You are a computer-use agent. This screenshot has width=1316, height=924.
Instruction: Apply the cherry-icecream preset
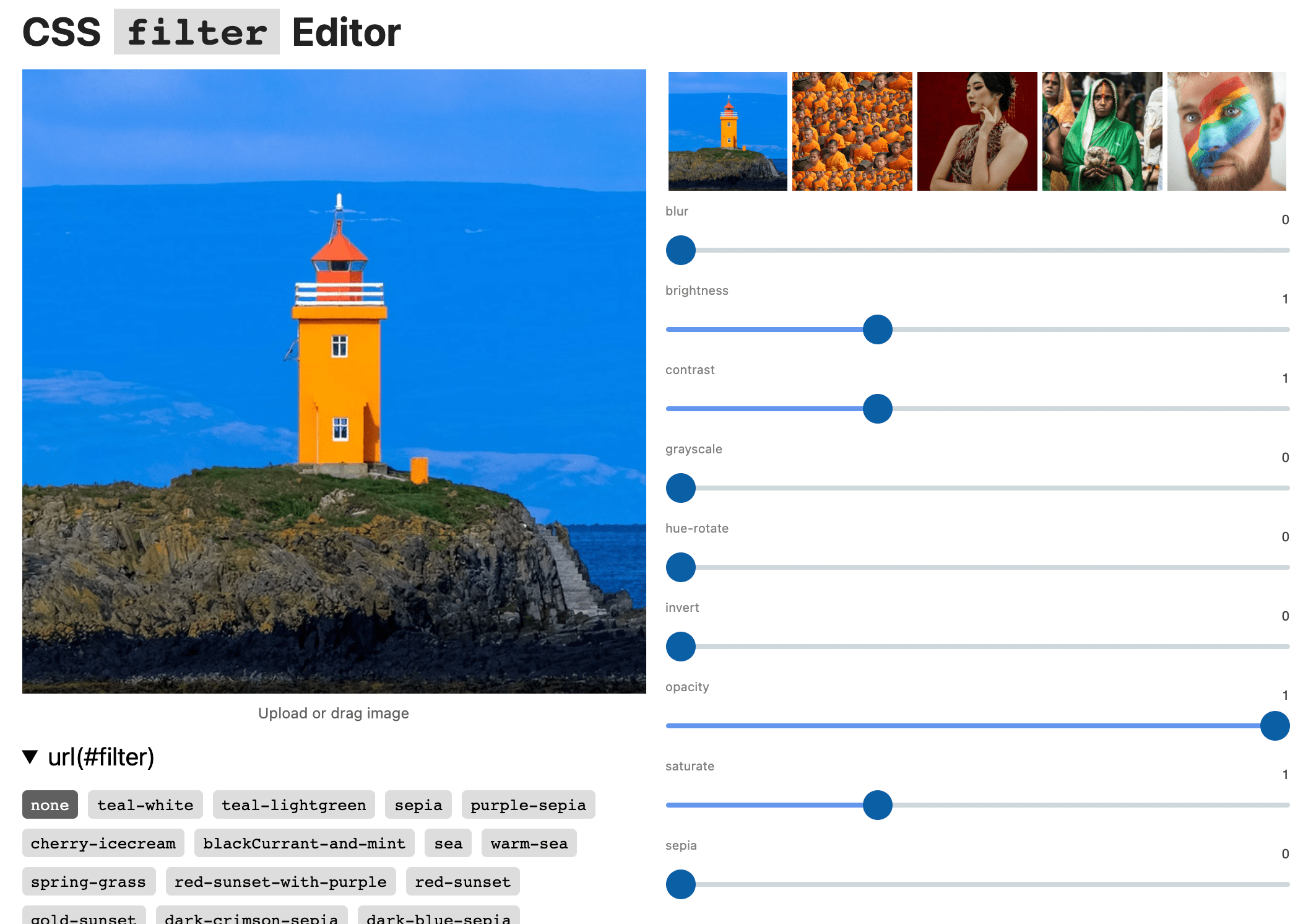(x=103, y=843)
